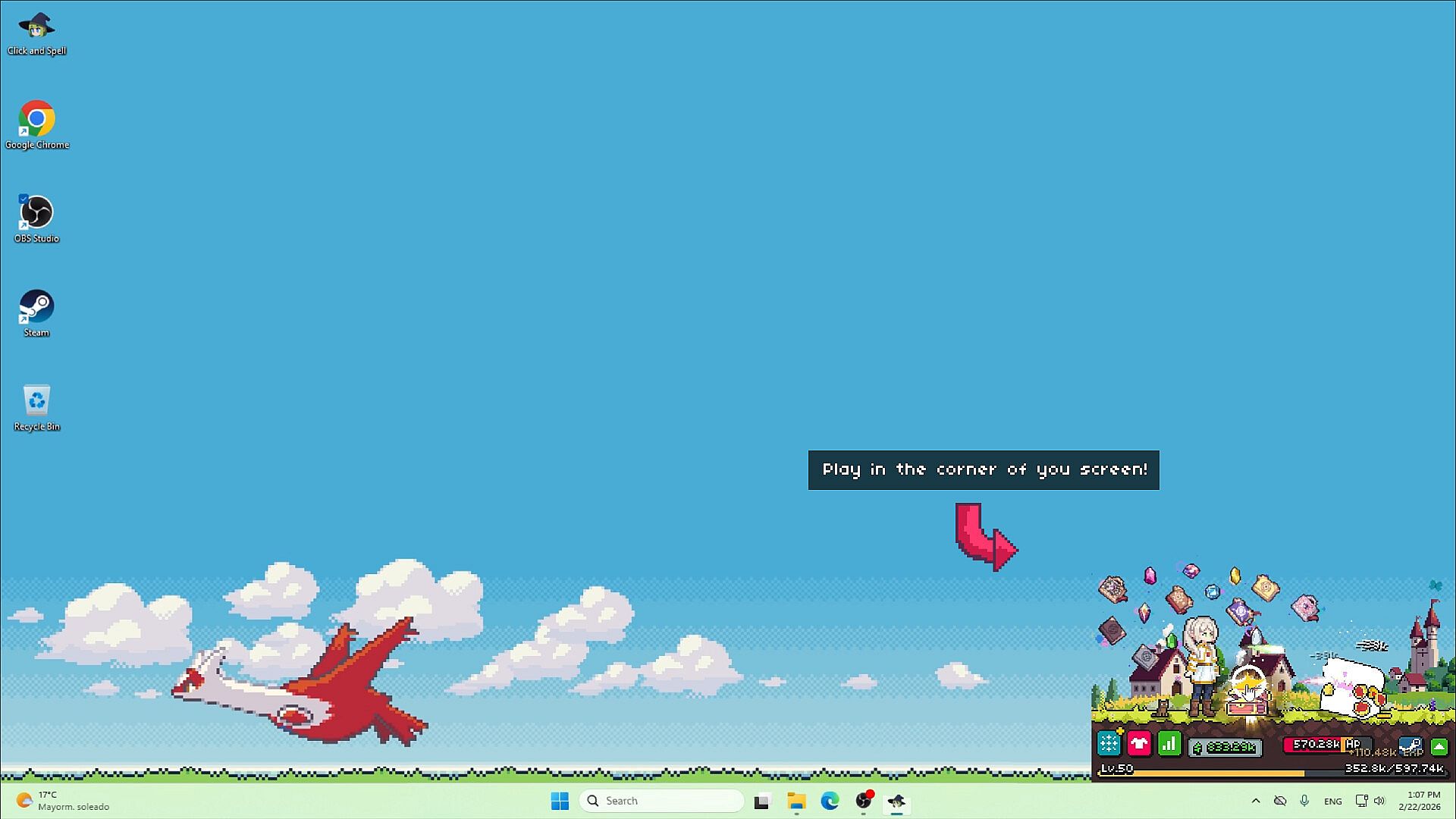Open OBS from the taskbar
Viewport: 1456px width, 819px height.
pyautogui.click(x=864, y=801)
